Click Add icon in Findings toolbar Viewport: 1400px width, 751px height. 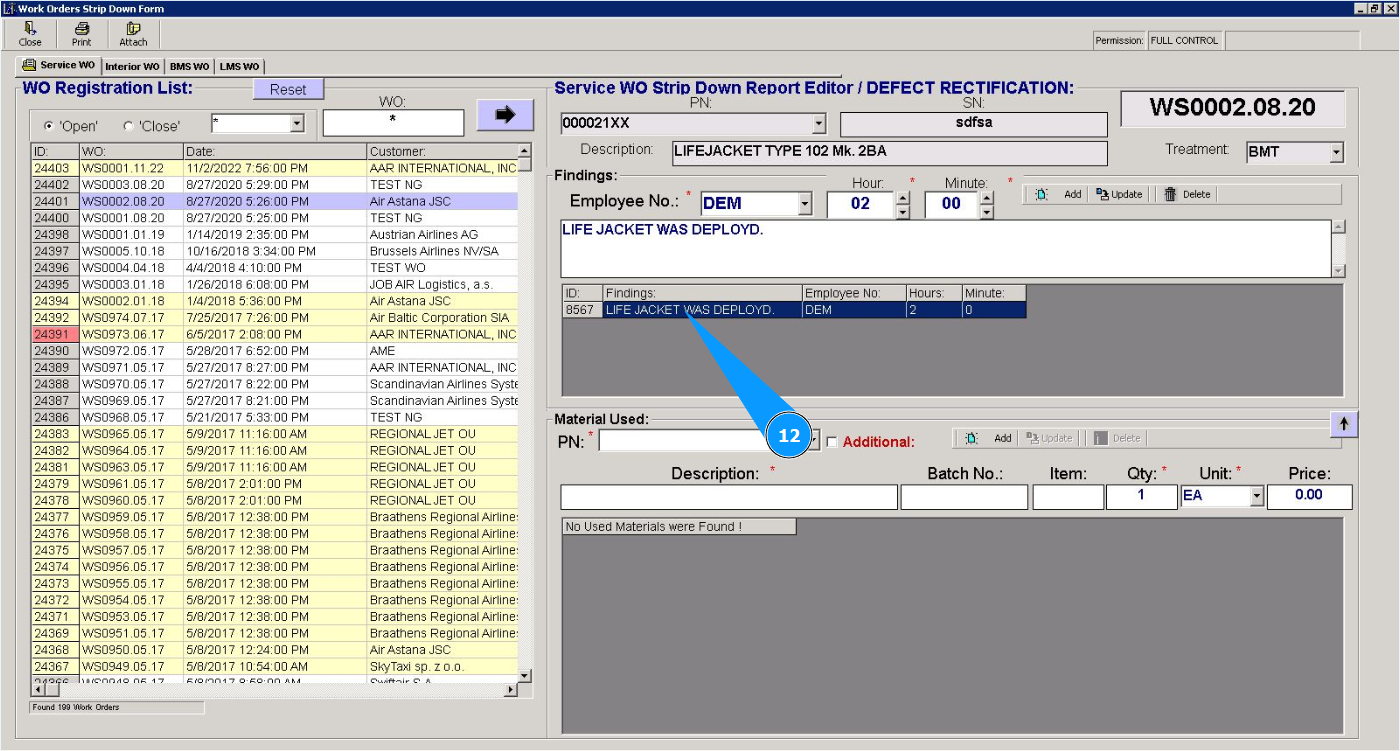pos(1042,195)
